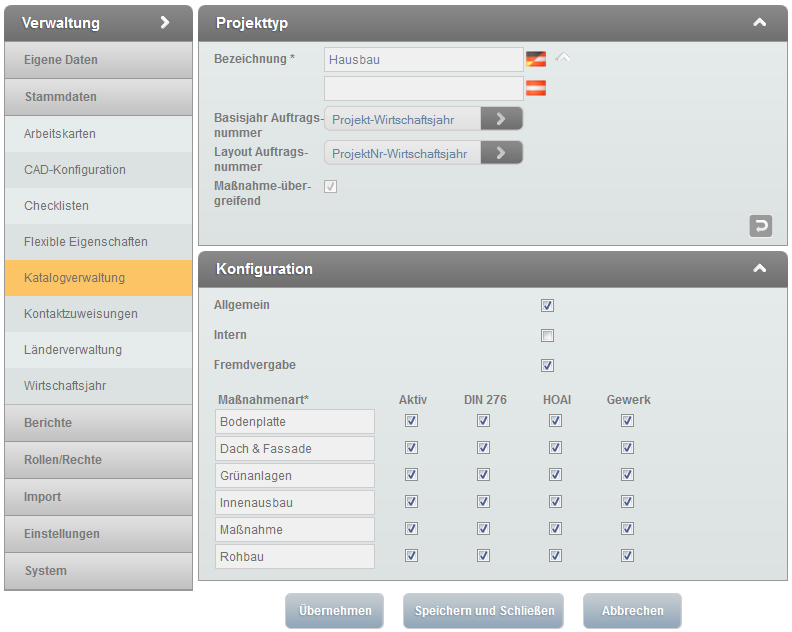This screenshot has width=792, height=632.
Task: Open Basisjahr Auftragsnummer dropdown
Action: click(x=501, y=119)
